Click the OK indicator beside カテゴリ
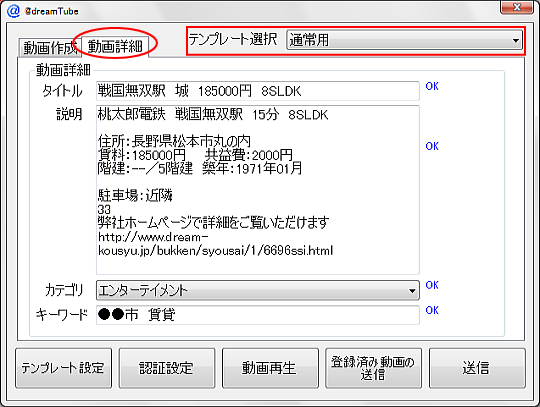Screen dimensions: 540x407 coord(432,285)
